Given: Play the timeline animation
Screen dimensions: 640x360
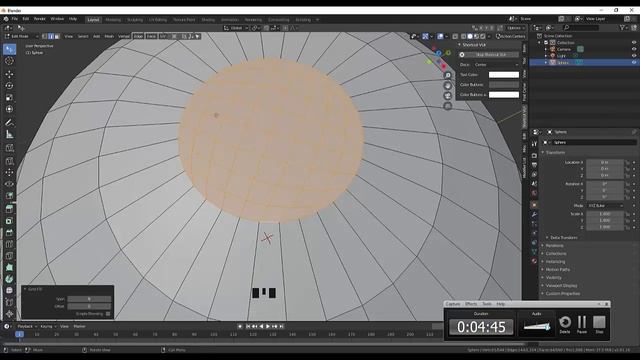Looking at the screenshot, I should coord(268,327).
